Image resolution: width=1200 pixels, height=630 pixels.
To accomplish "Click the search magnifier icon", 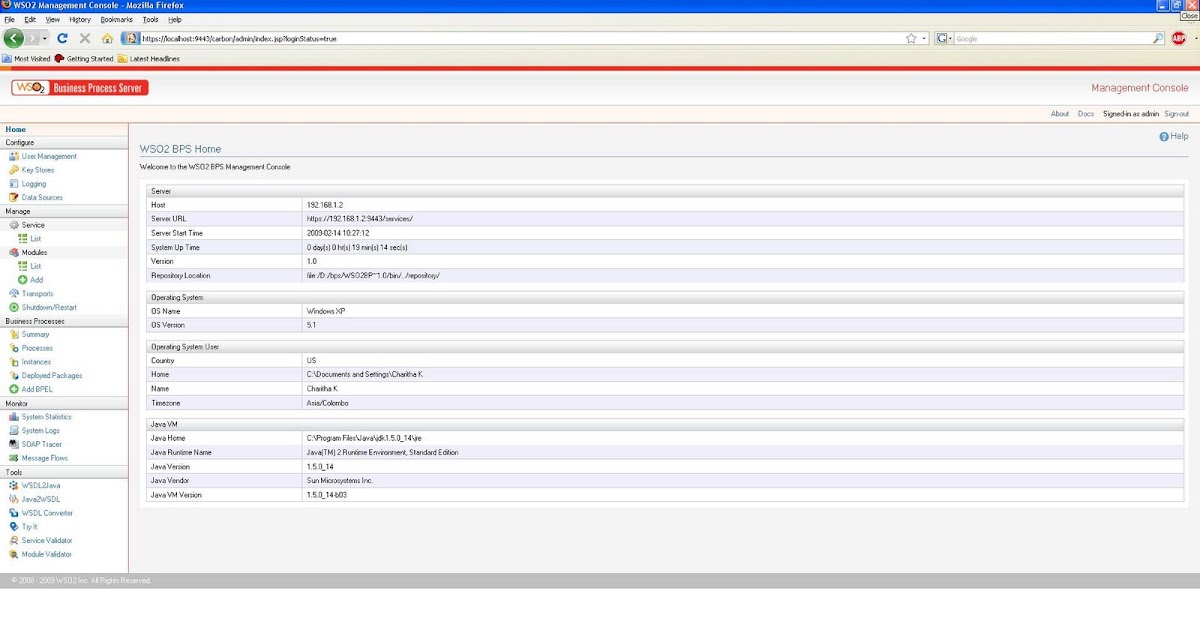I will coord(1158,38).
